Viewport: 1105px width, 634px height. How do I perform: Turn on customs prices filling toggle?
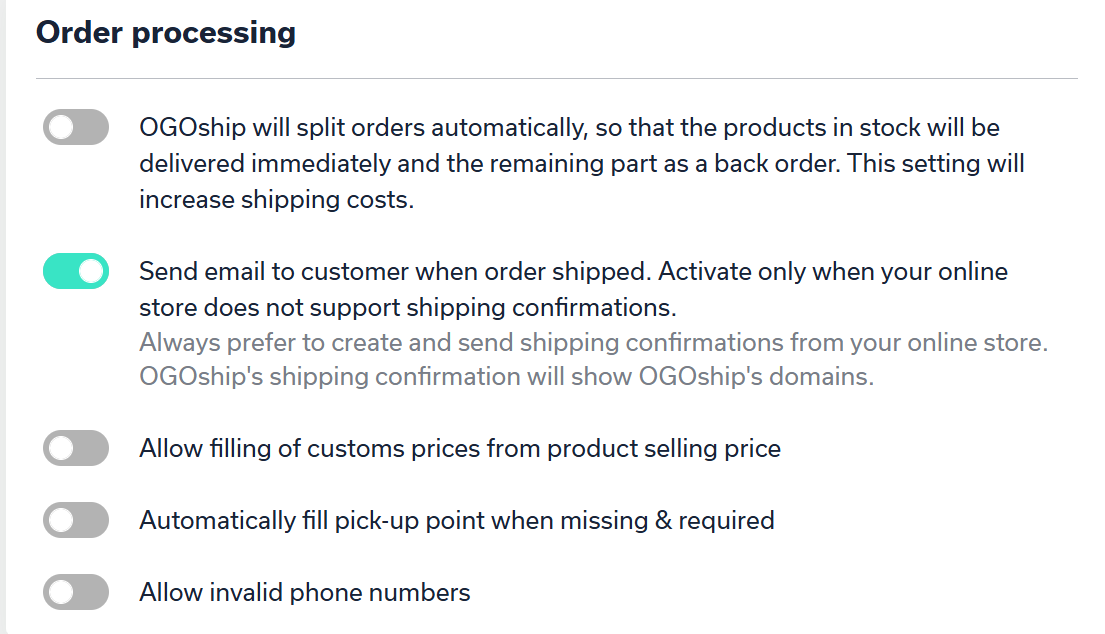coord(76,448)
